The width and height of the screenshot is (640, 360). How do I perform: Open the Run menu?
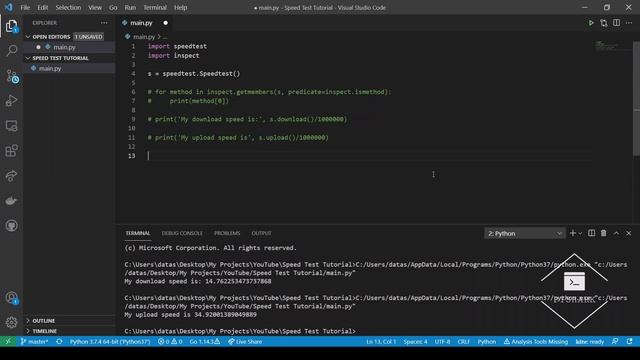(x=130, y=7)
